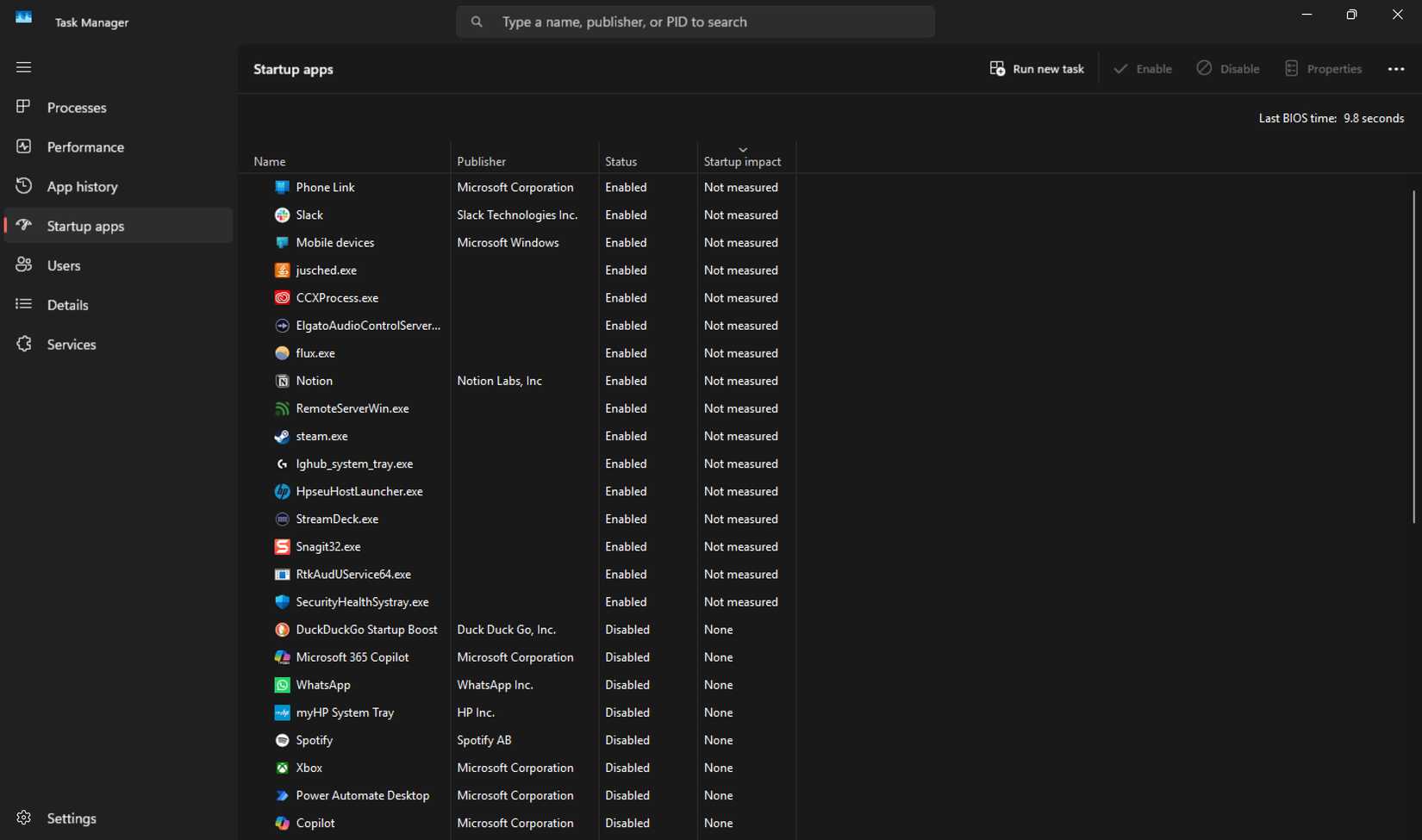Click the Run new task button
The width and height of the screenshot is (1422, 840).
coord(1037,68)
